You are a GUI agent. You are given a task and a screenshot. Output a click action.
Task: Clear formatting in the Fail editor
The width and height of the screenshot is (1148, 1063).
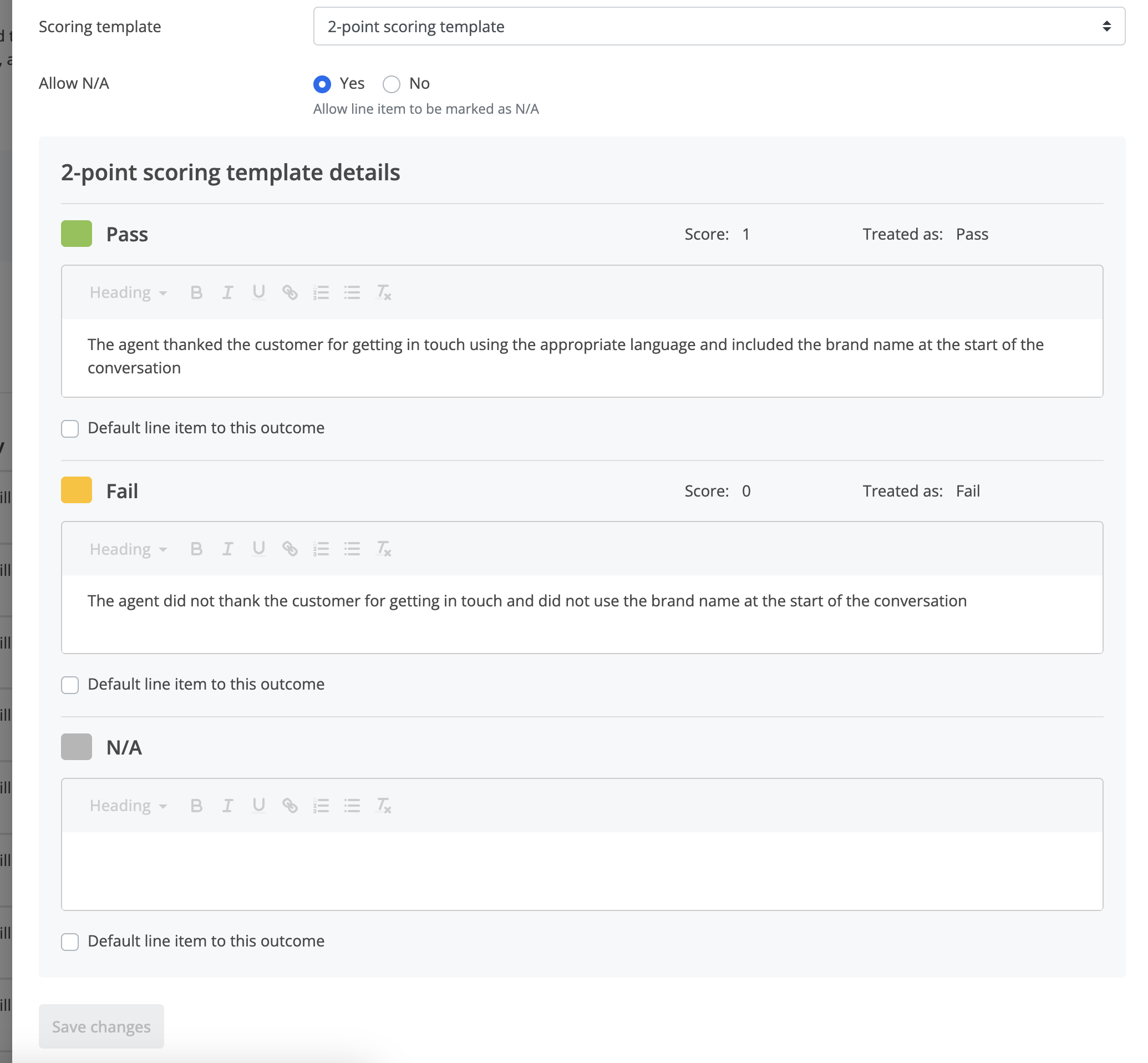(x=383, y=549)
